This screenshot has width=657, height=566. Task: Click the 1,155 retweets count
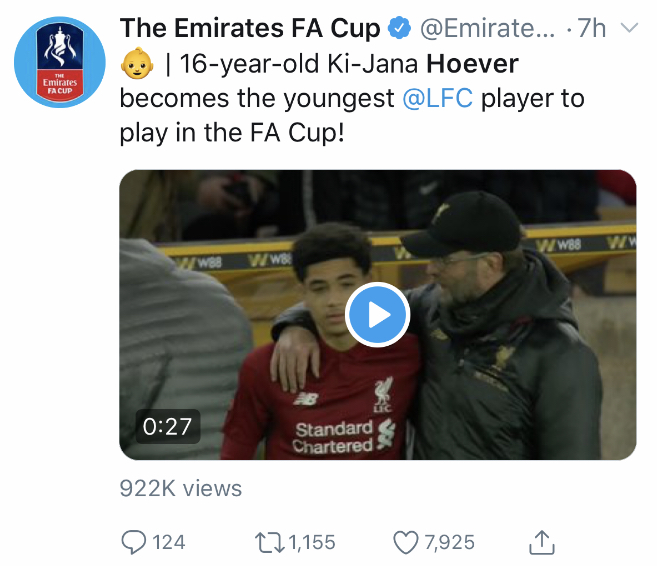(312, 542)
